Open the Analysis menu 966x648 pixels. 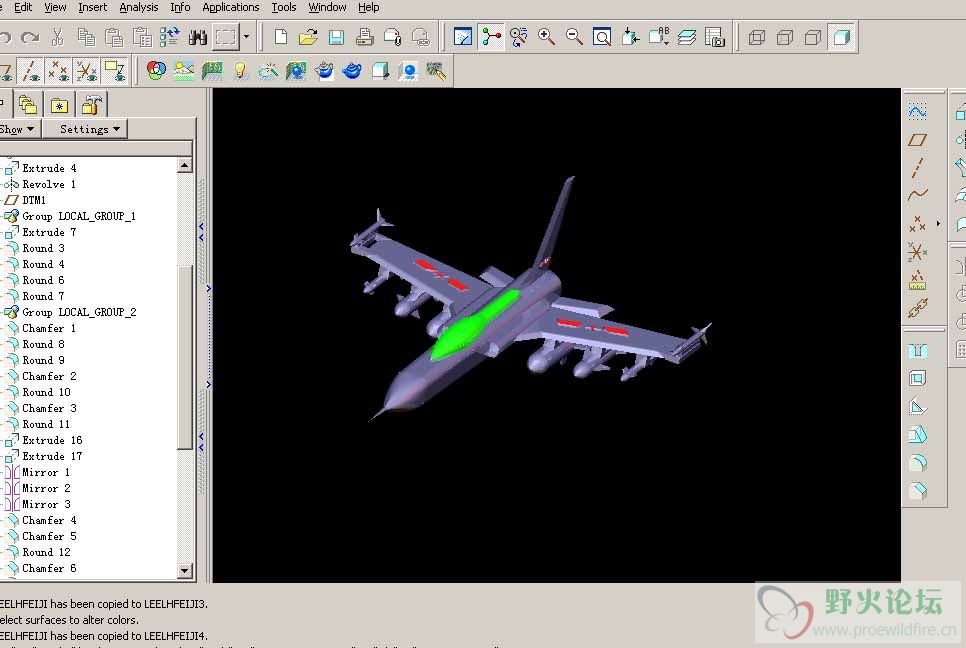pos(139,7)
